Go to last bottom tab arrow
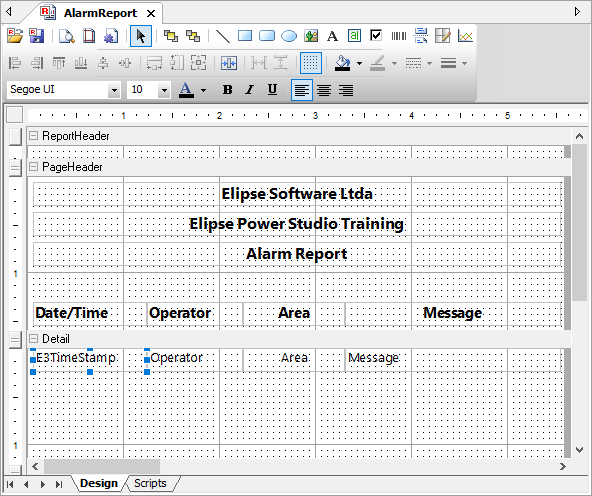 pyautogui.click(x=59, y=484)
